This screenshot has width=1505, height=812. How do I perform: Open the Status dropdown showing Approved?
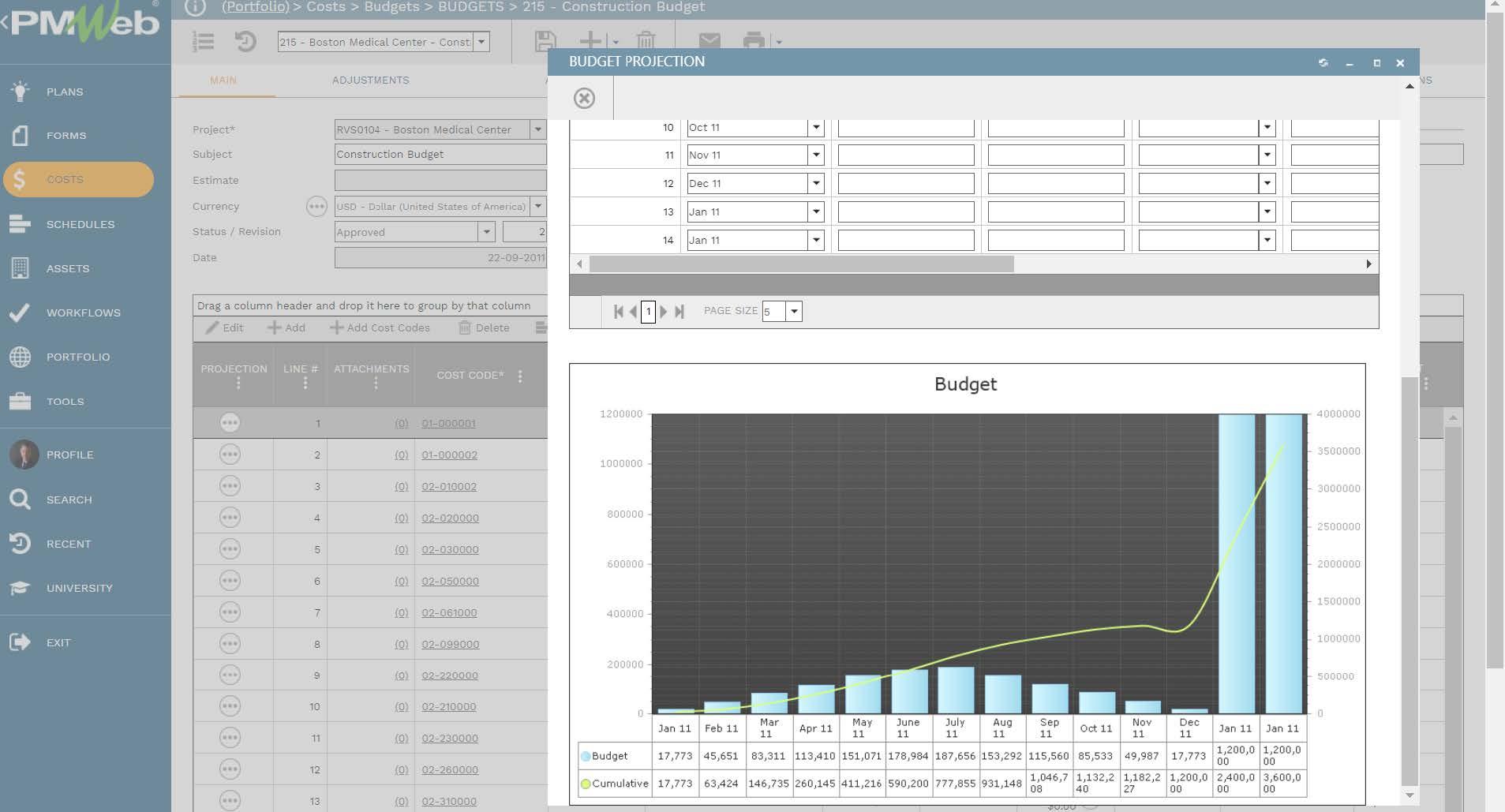pyautogui.click(x=486, y=232)
